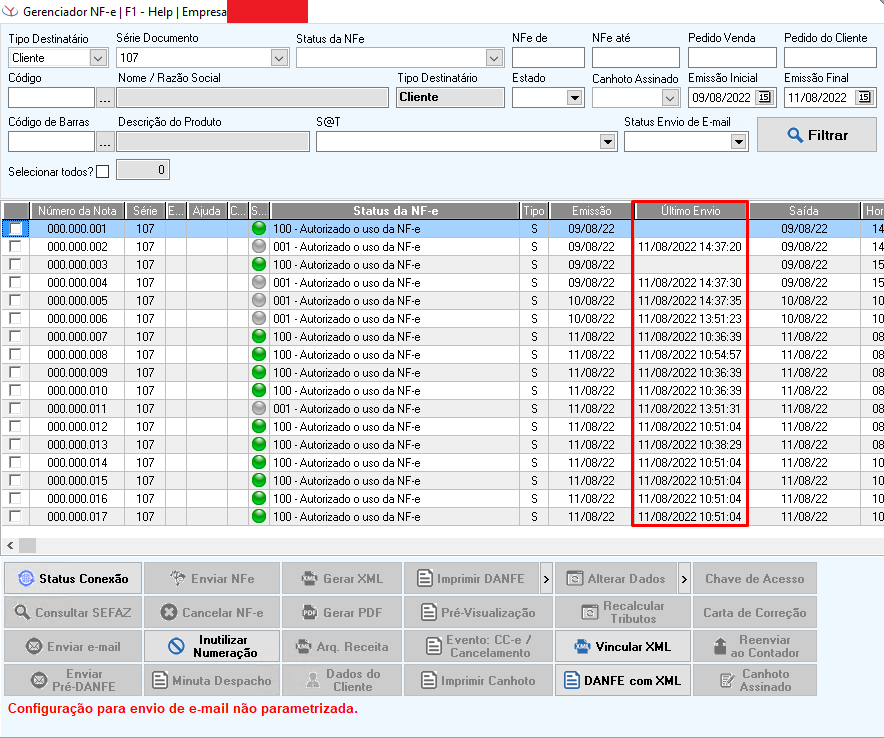
Task: Click green status icon of nota 000.000.001
Action: click(x=259, y=229)
